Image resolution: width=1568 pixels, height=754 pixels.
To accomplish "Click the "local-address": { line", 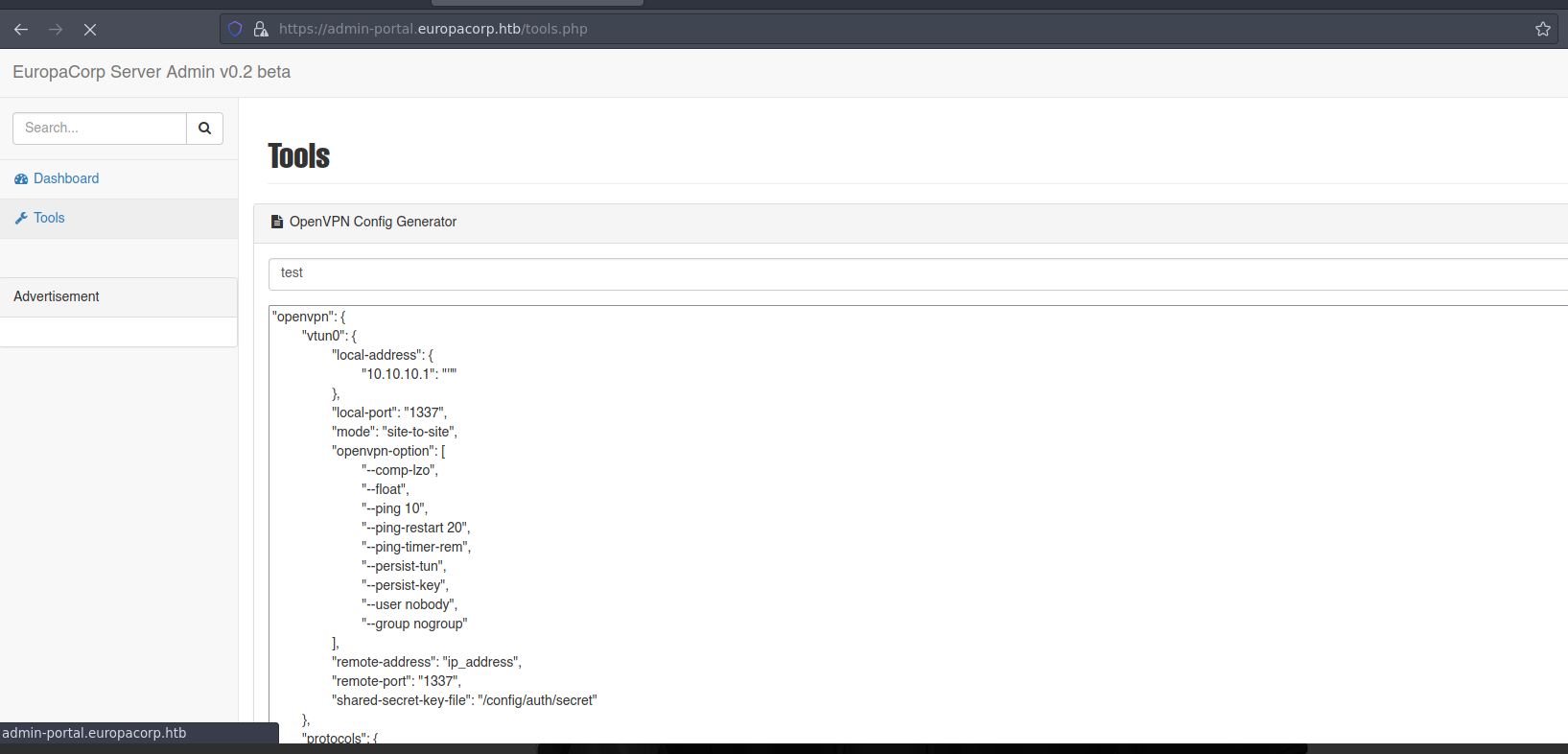I will pos(383,355).
